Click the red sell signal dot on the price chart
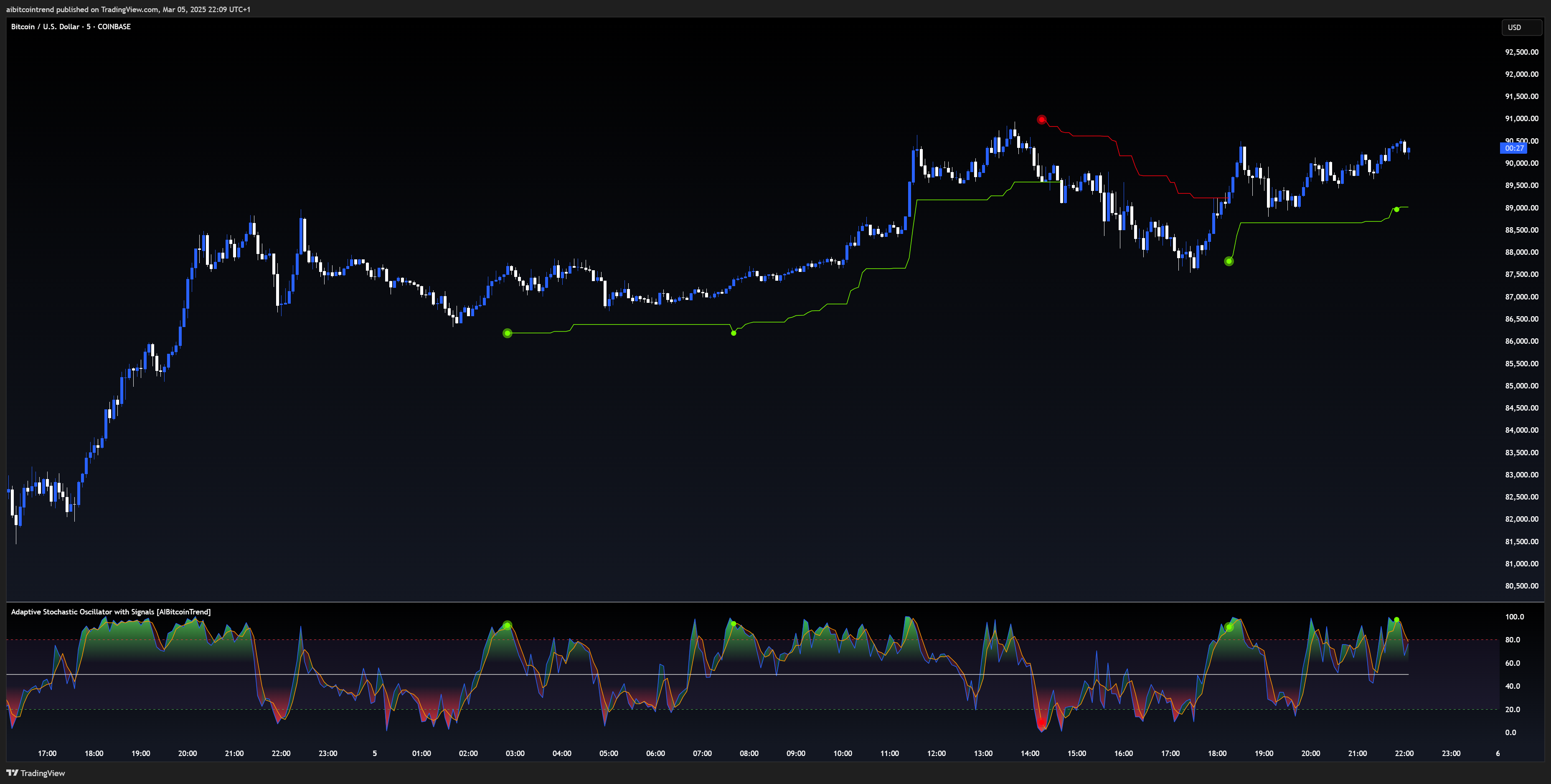This screenshot has width=1551, height=784. pyautogui.click(x=1042, y=120)
